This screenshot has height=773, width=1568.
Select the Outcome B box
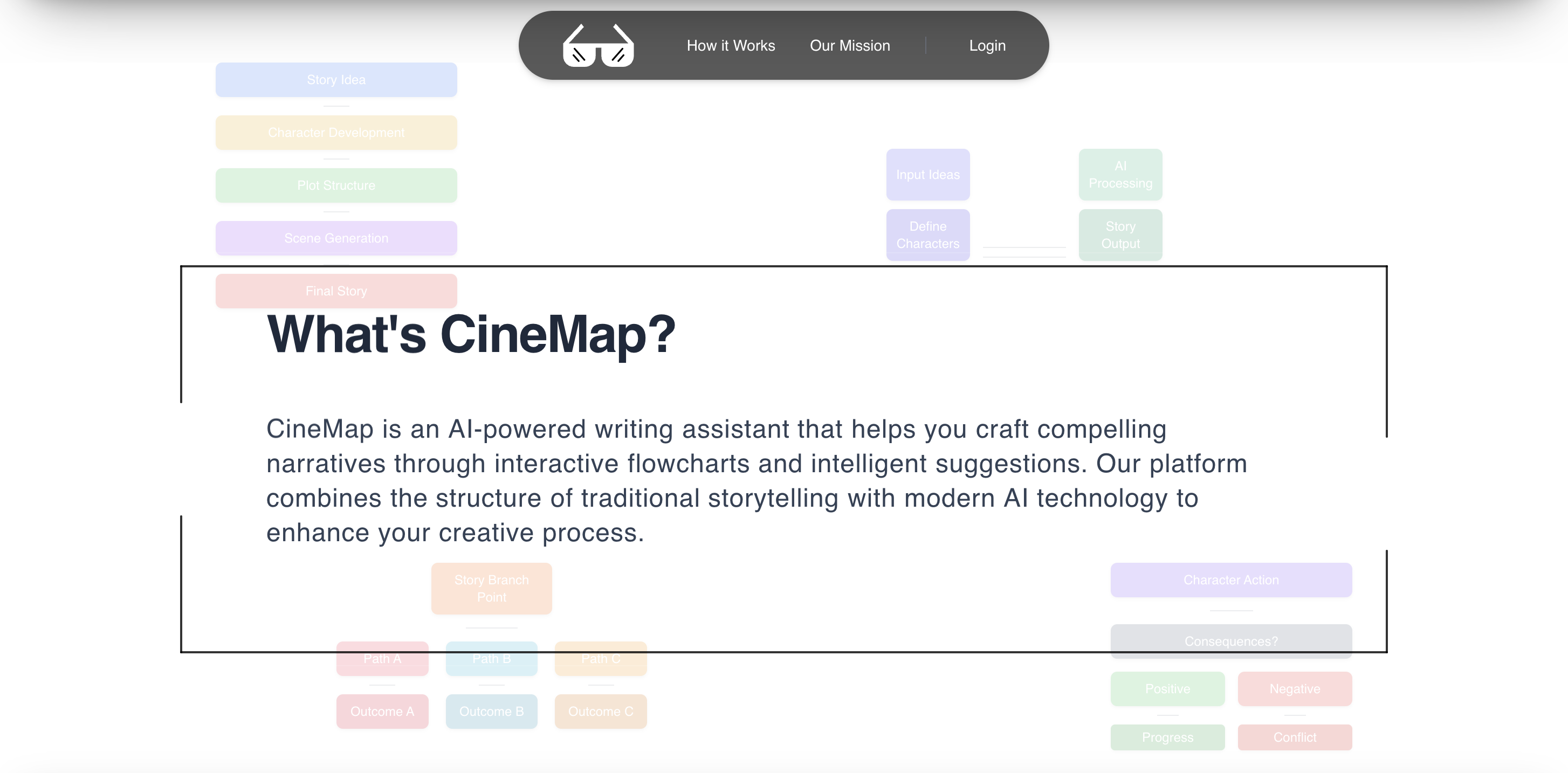point(491,711)
